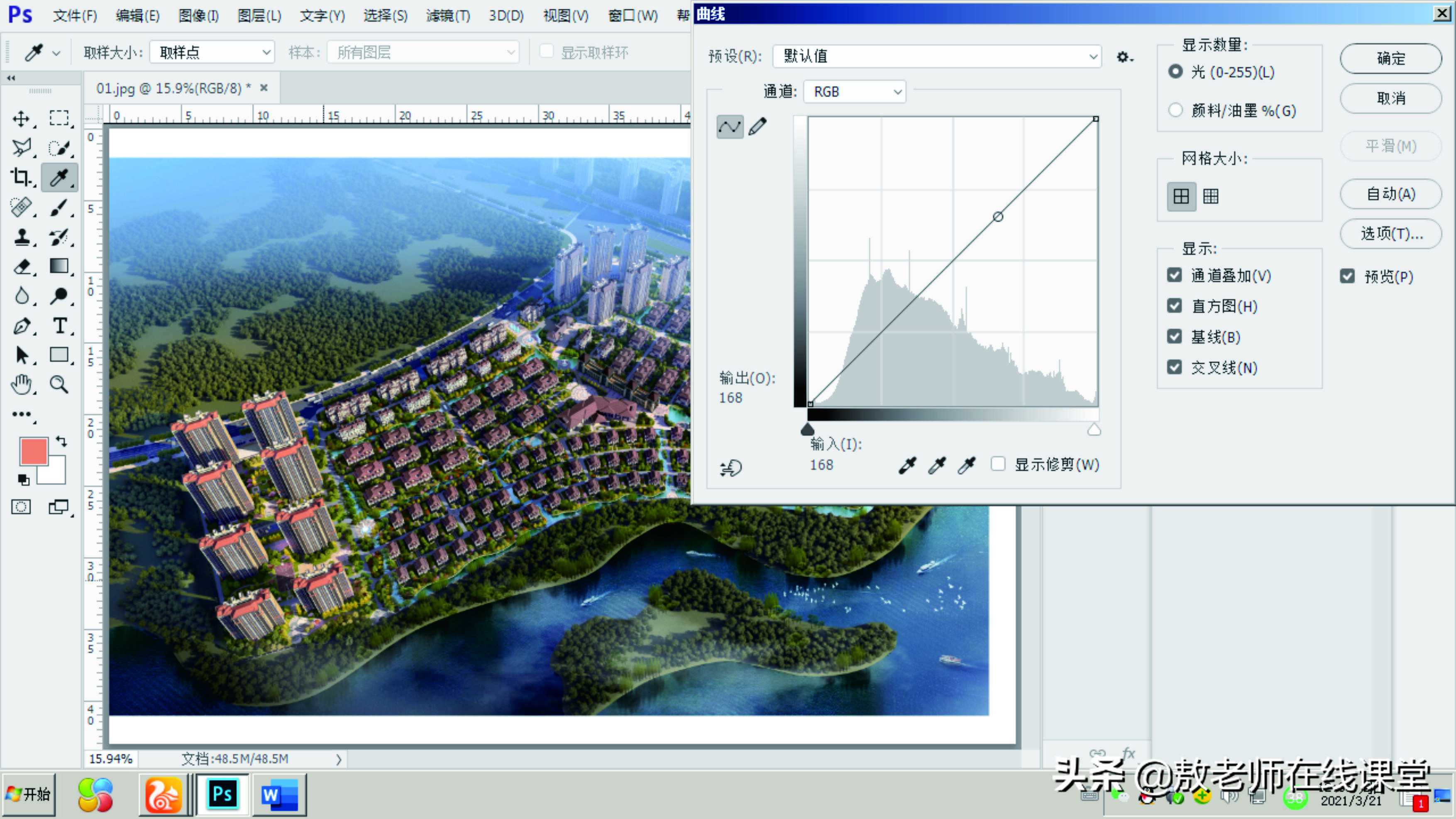Select the Clone Stamp tool
1456x819 pixels.
(22, 237)
